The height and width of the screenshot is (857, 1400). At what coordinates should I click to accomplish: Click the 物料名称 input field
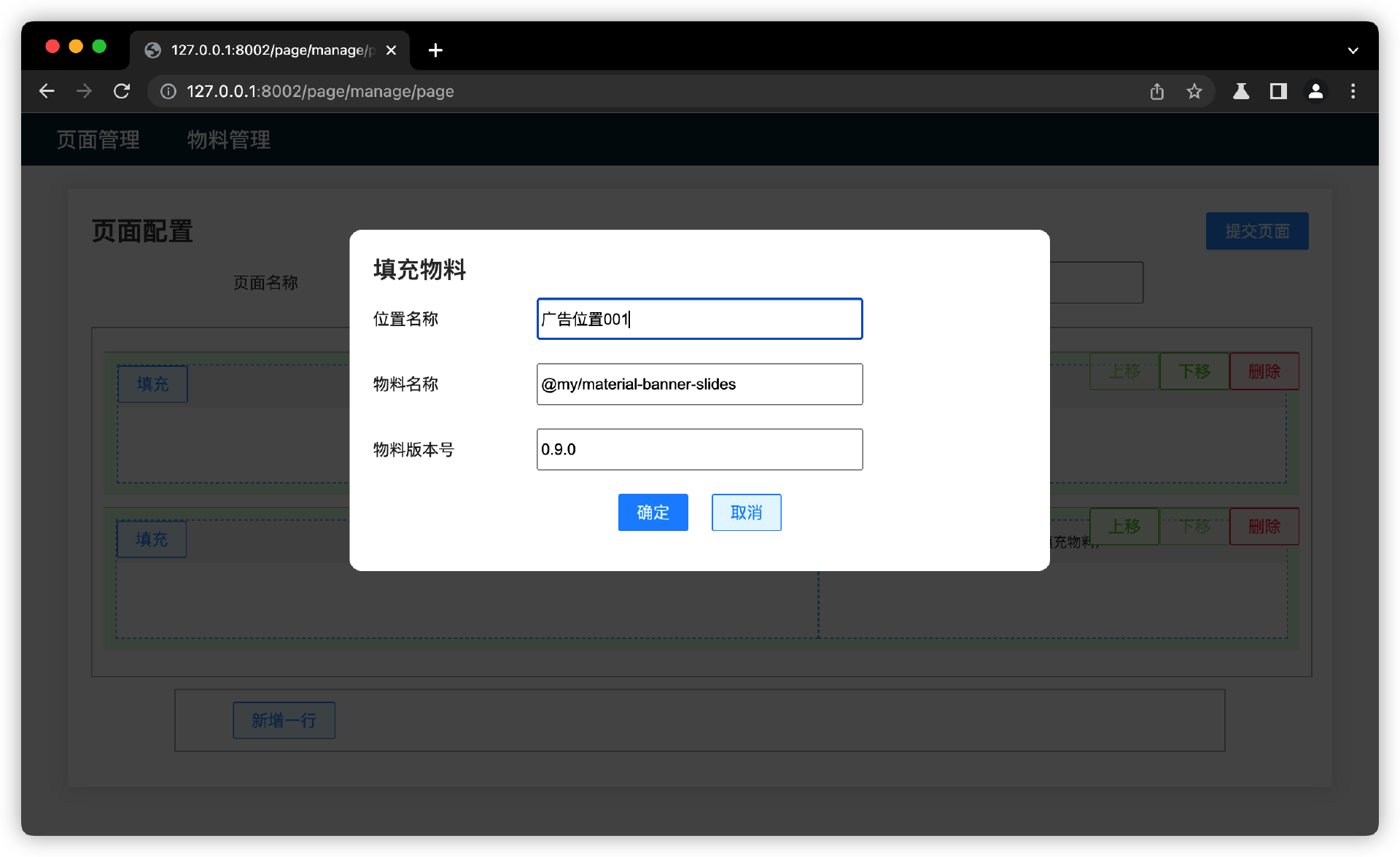[x=699, y=384]
